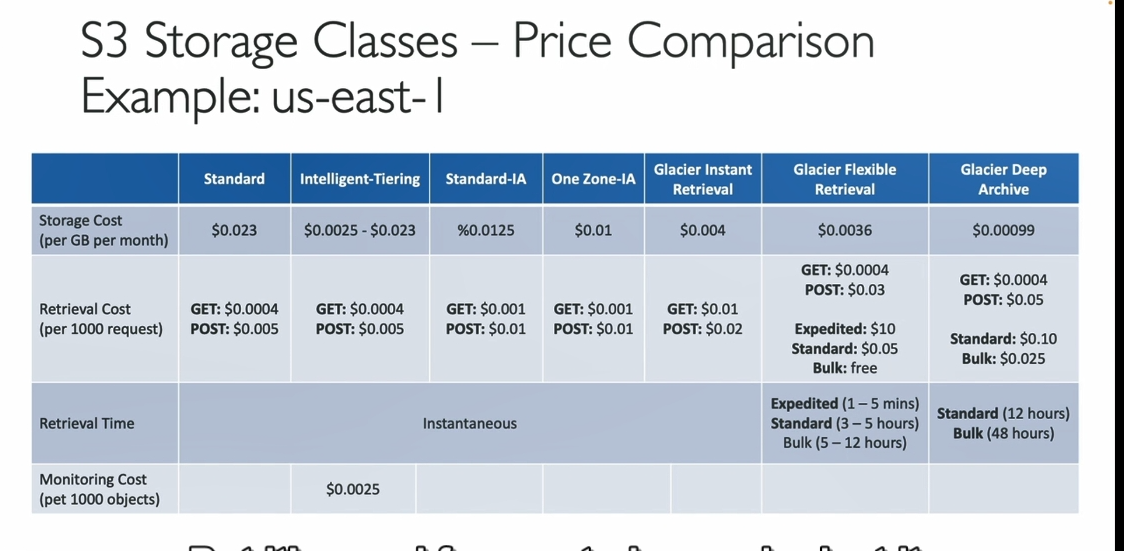
Task: Select the Glacier Flexible Retrieval header
Action: [x=845, y=178]
